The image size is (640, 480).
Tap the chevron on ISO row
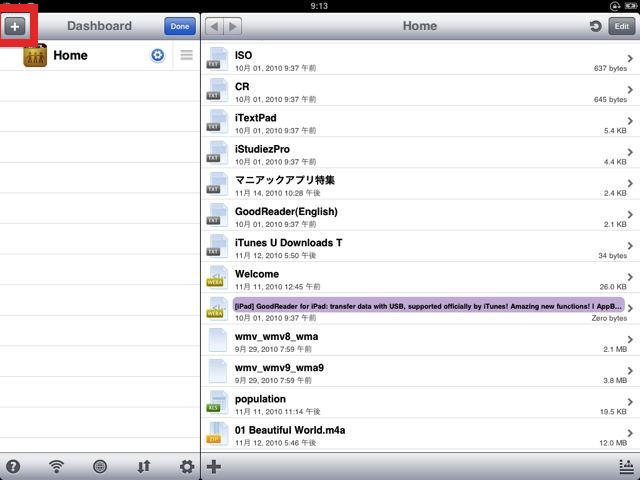tap(630, 58)
